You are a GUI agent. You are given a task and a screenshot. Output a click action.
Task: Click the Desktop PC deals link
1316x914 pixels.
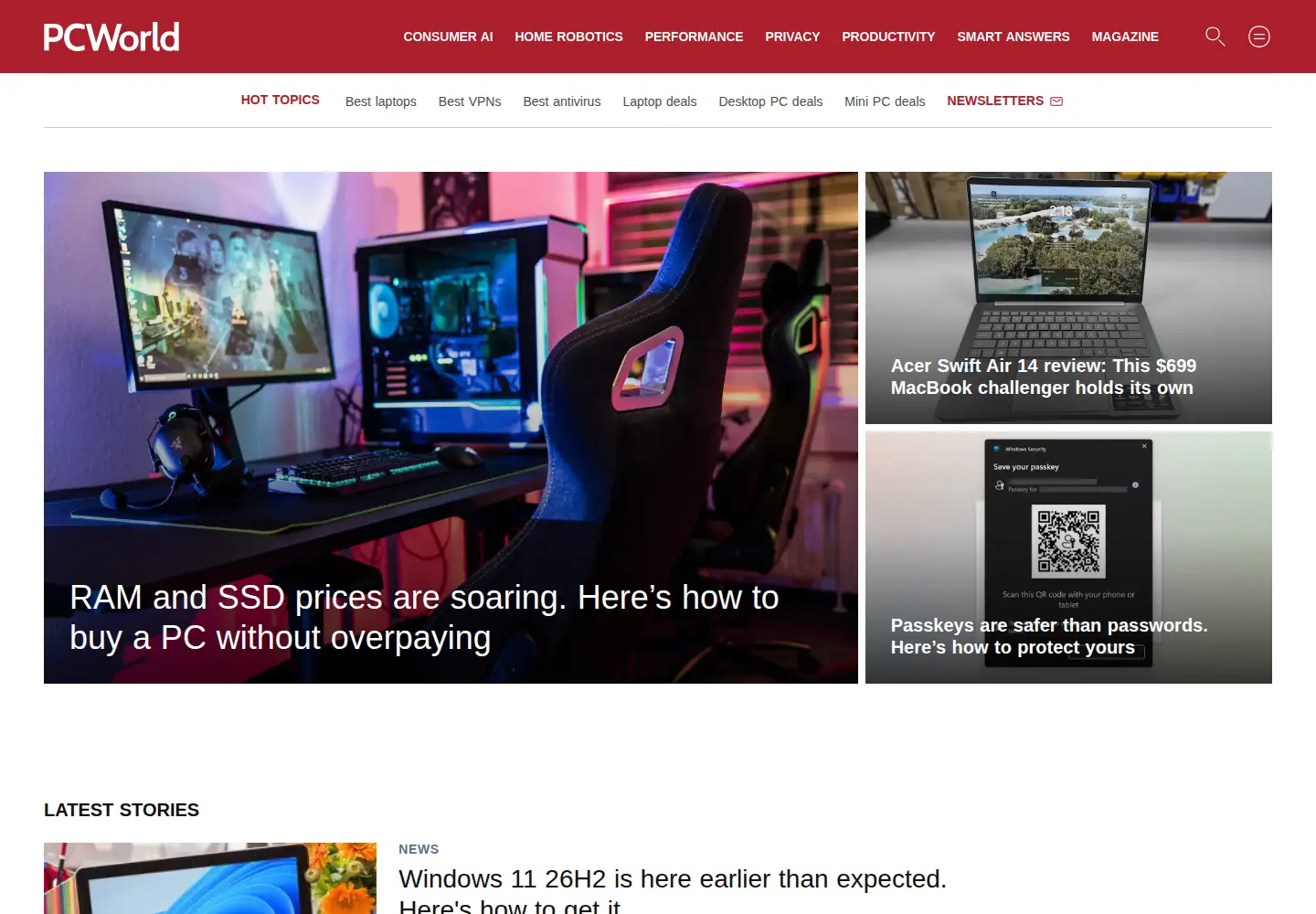[770, 101]
